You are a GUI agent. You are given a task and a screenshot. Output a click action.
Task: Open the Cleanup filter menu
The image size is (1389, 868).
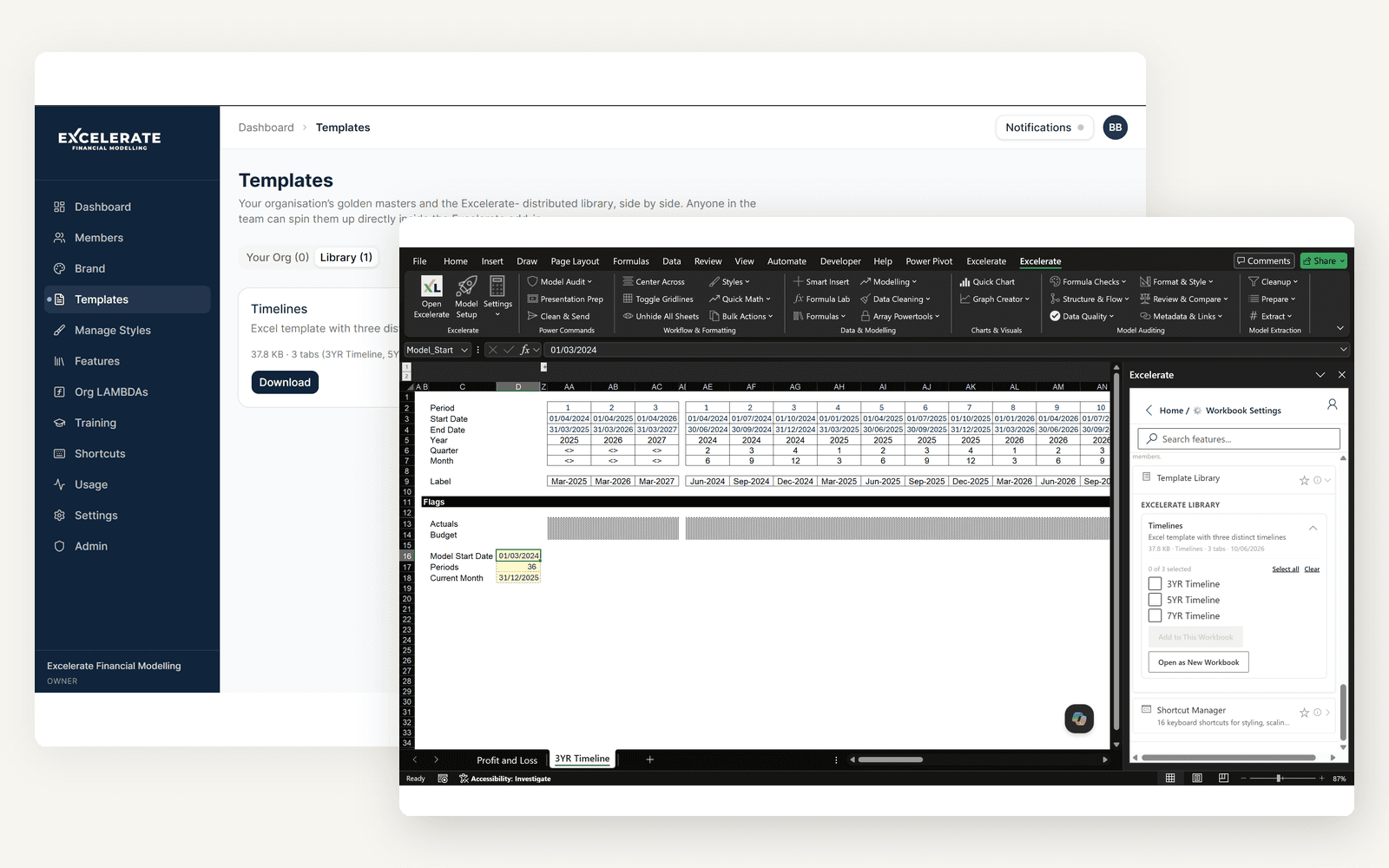point(1273,282)
